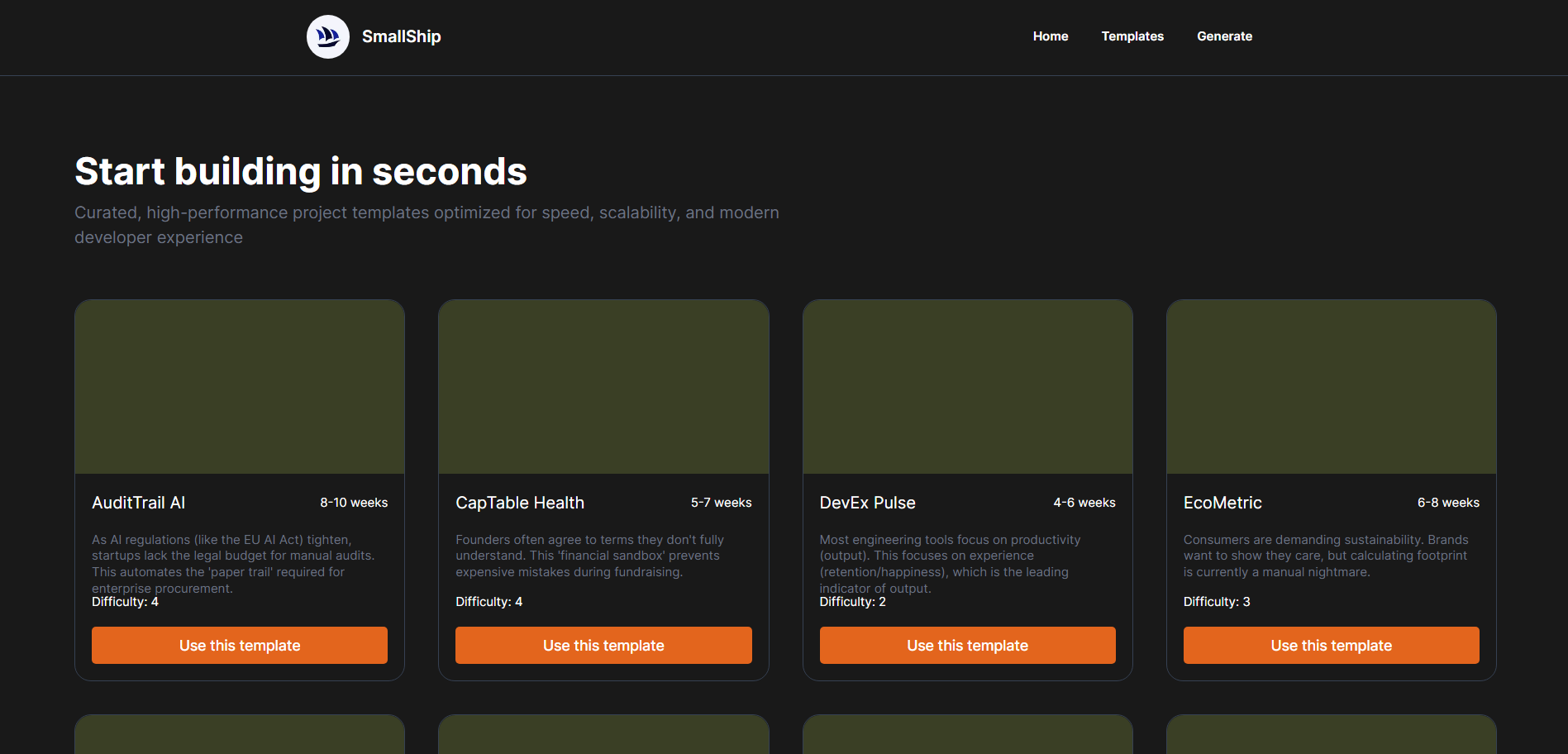Click the first partially visible card below AuditTrail AI

(x=239, y=736)
